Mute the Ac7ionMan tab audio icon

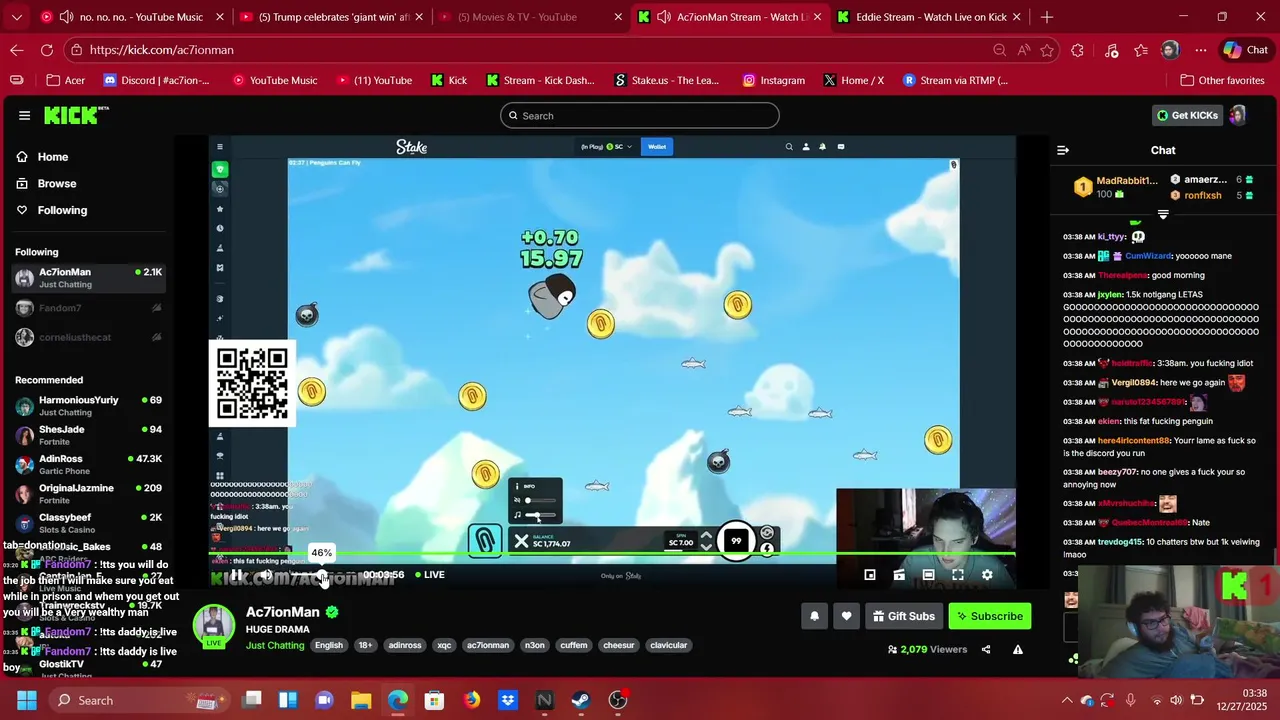pos(664,17)
